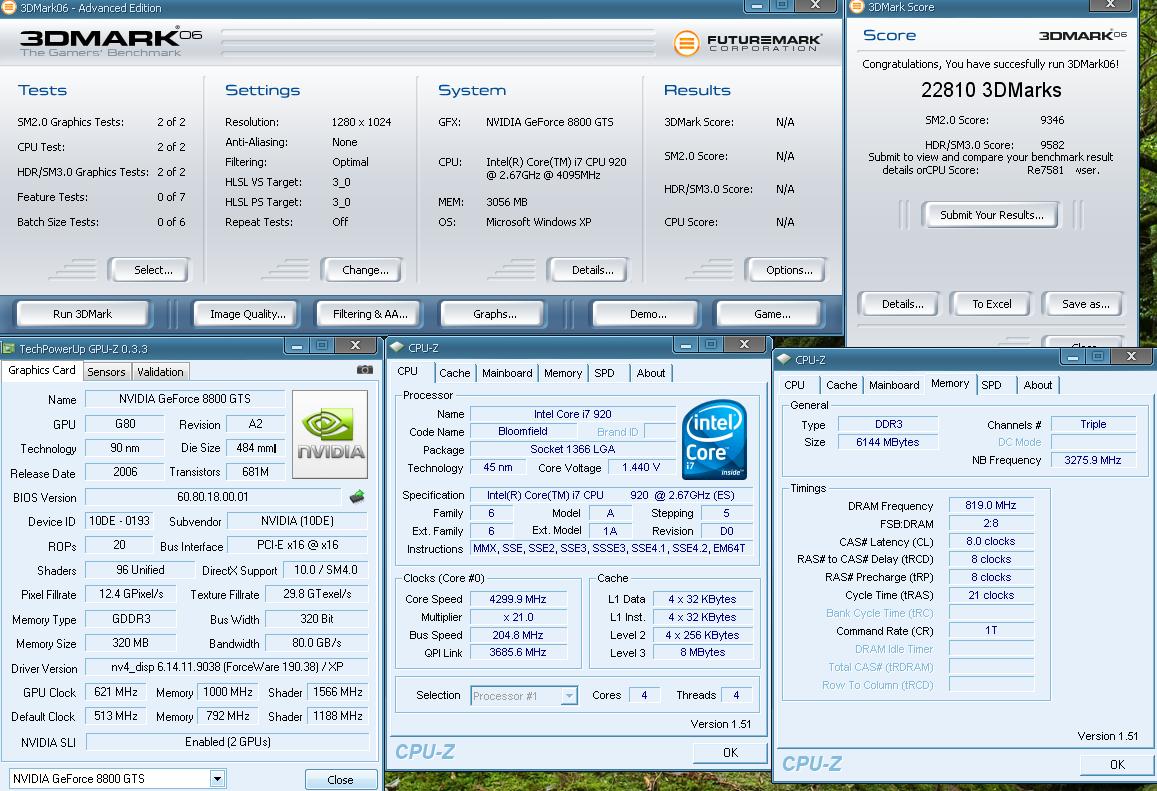
Task: Open Filtering & AA options
Action: 370,314
